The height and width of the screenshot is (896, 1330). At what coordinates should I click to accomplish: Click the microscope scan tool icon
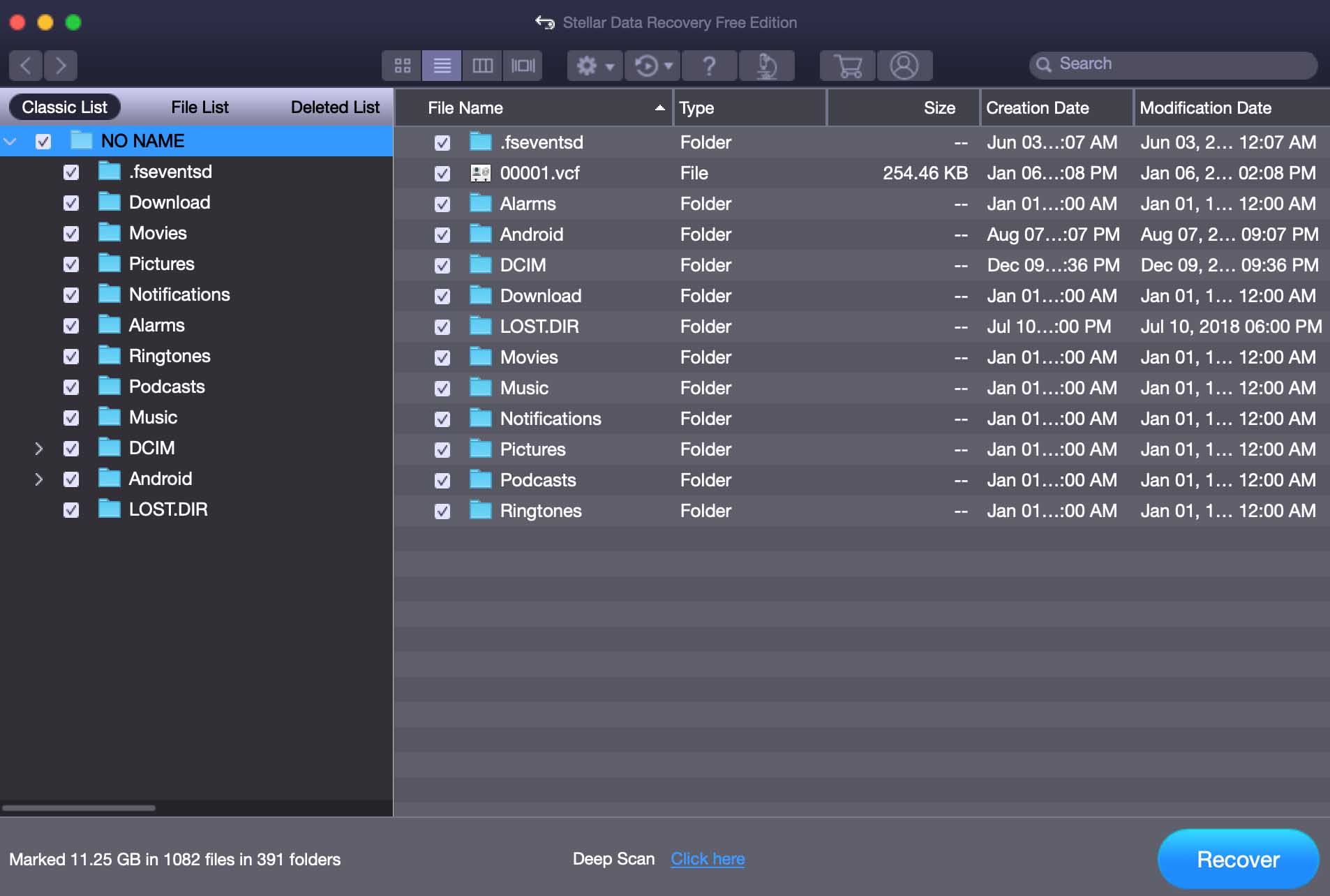click(766, 66)
